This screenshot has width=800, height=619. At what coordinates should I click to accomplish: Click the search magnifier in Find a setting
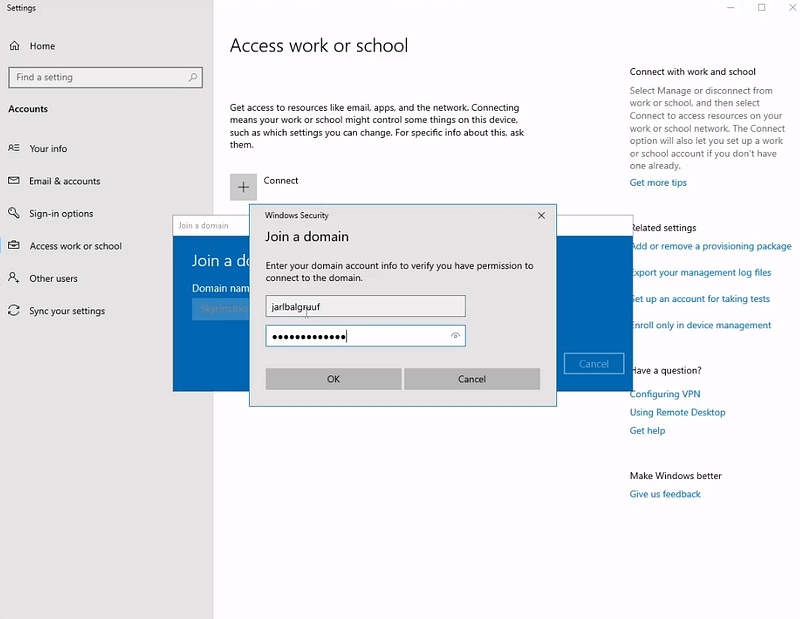194,77
